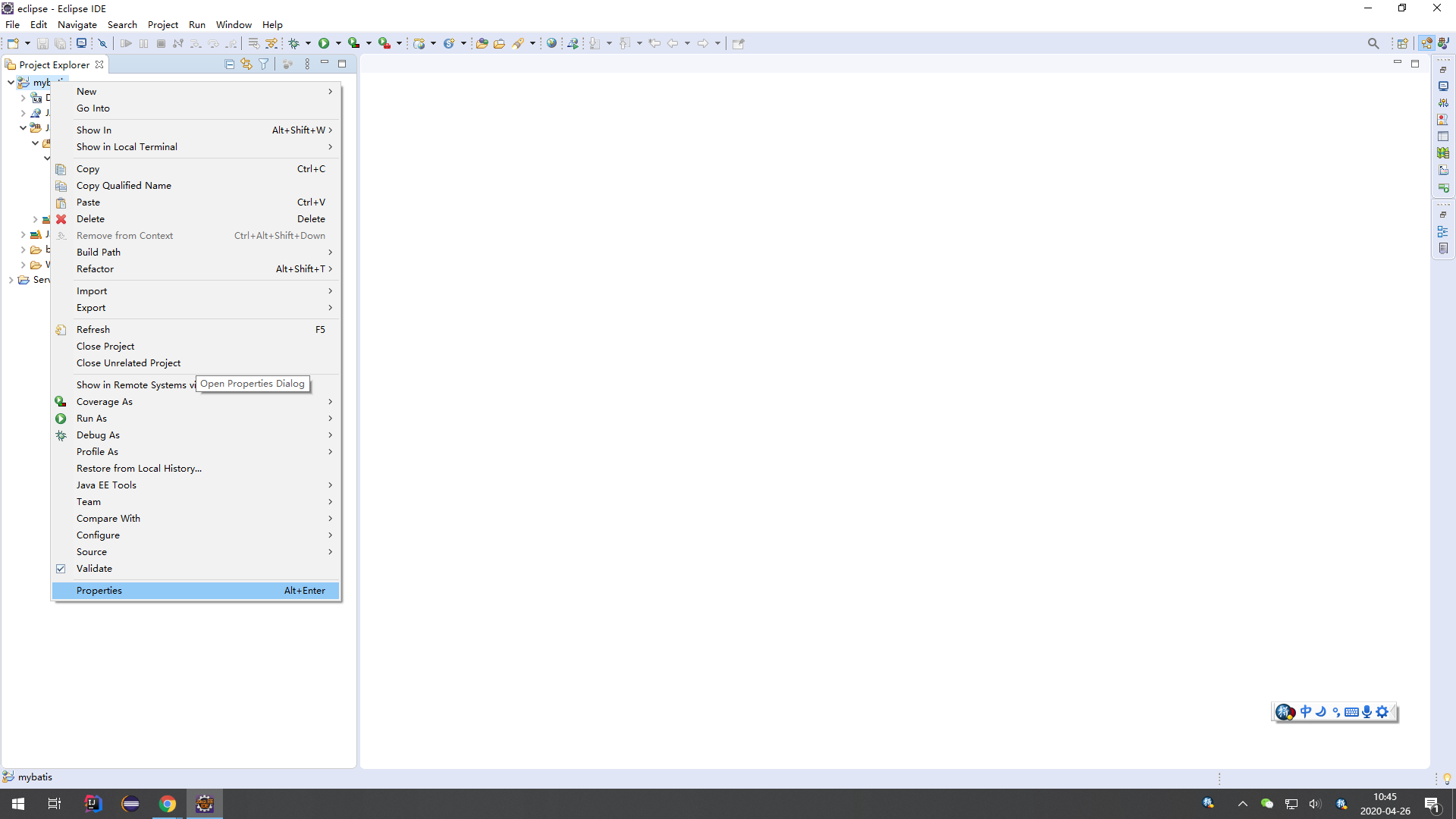Viewport: 1456px width, 819px height.
Task: Click the Pin Editor toolbar icon
Action: pos(737,43)
